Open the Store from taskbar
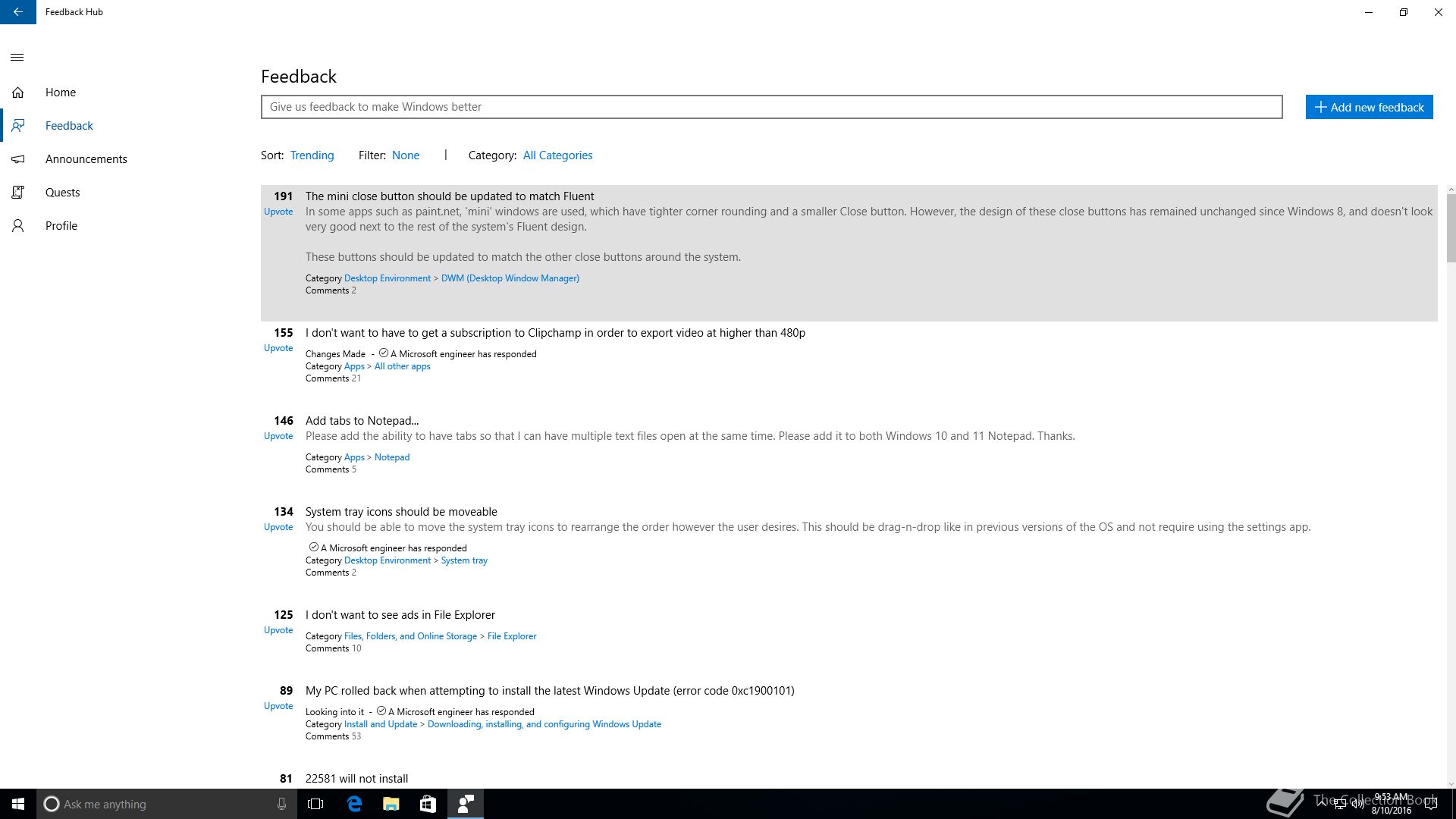Screen dimensions: 1456x819 pyautogui.click(x=428, y=804)
